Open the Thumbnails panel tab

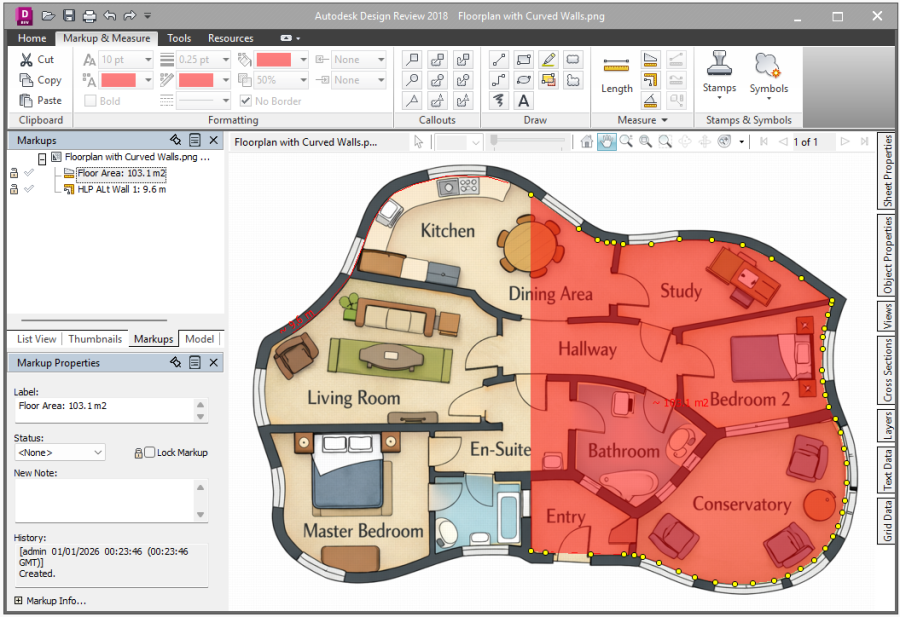(95, 339)
